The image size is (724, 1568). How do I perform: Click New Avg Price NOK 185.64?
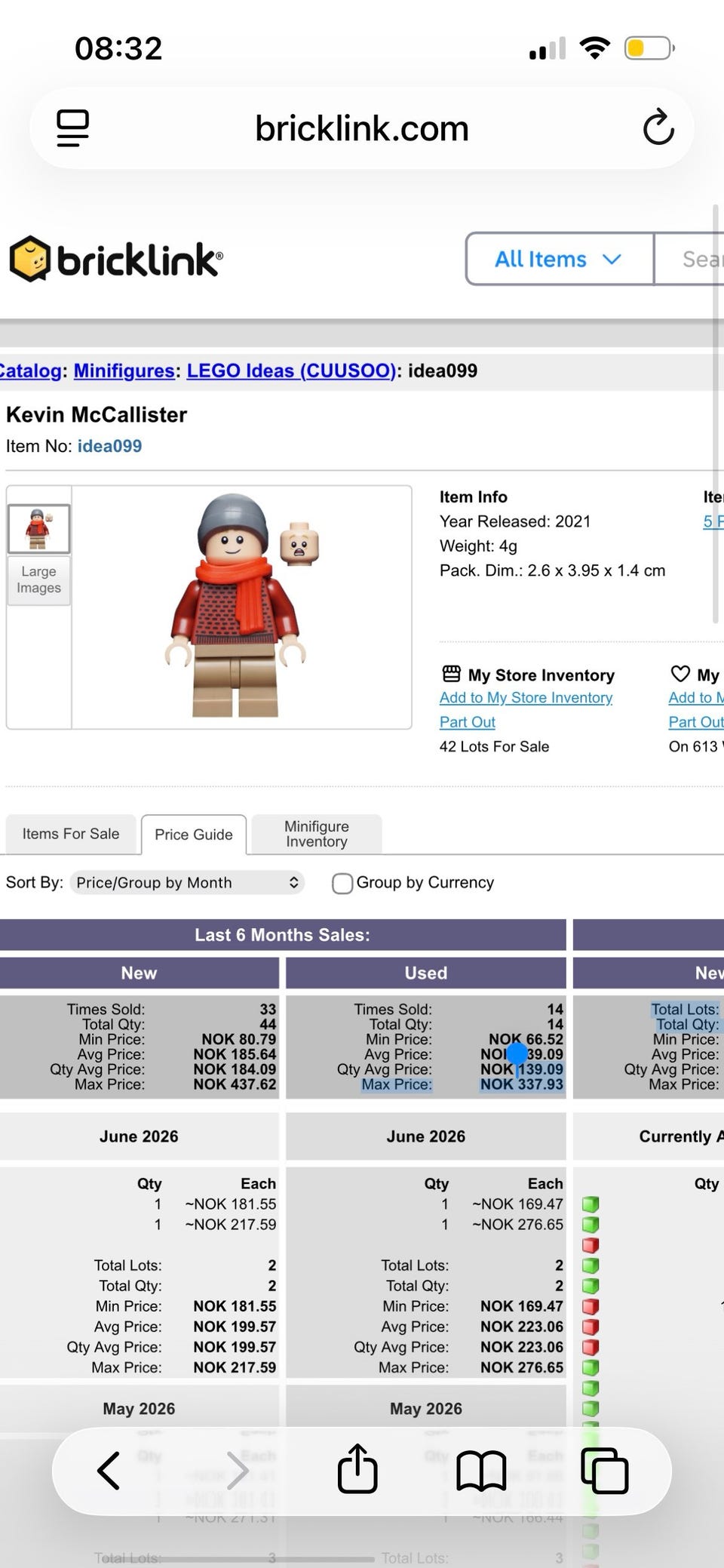tap(235, 1054)
